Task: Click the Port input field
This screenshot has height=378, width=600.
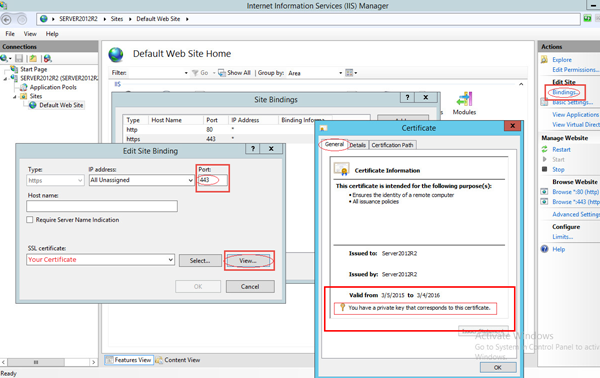Action: pos(212,180)
